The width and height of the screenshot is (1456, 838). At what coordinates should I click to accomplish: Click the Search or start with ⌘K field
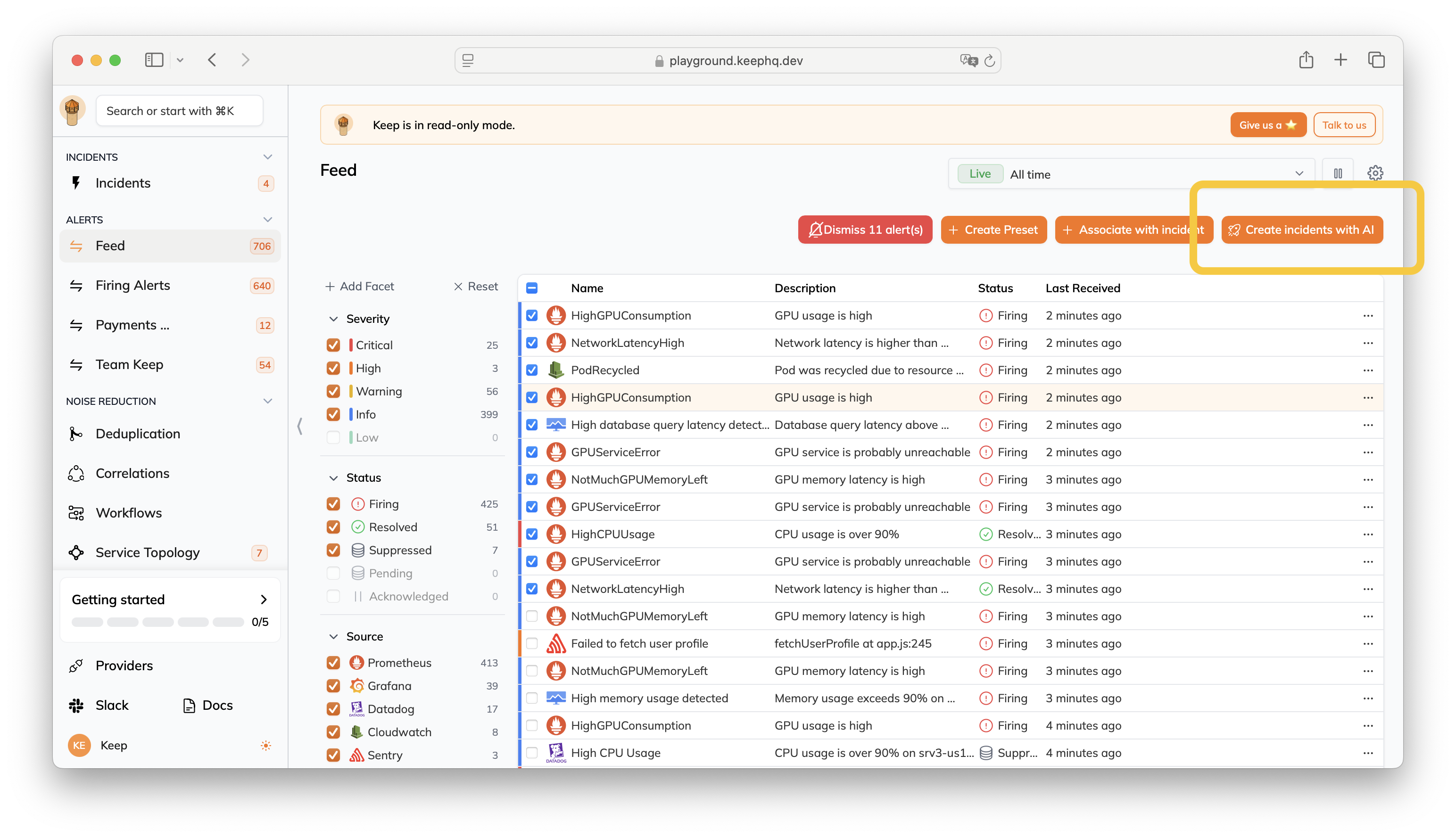coord(179,110)
